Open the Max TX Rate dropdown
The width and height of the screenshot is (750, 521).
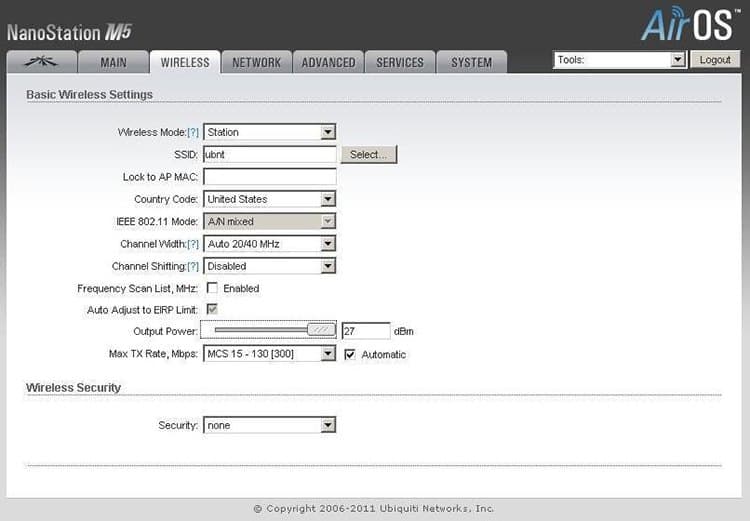click(x=270, y=354)
